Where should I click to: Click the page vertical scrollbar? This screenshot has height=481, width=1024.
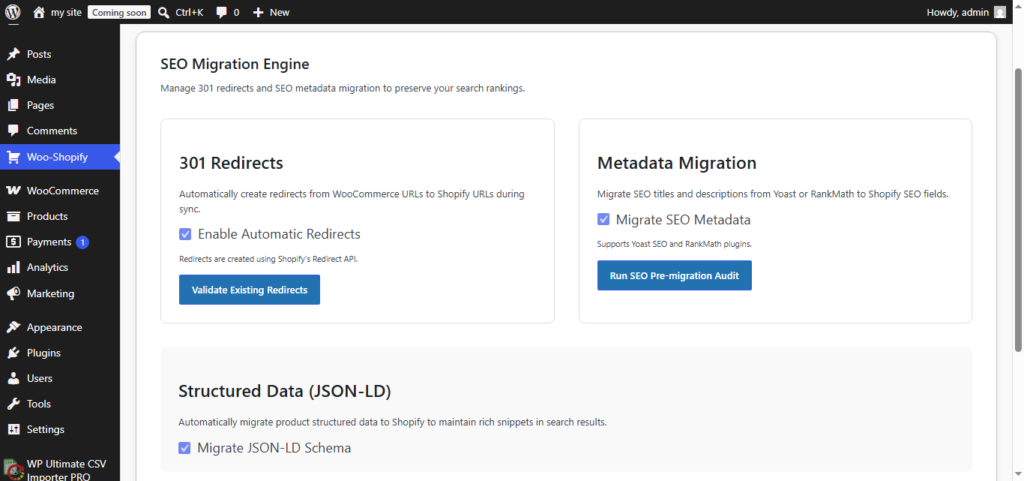pos(1018,209)
